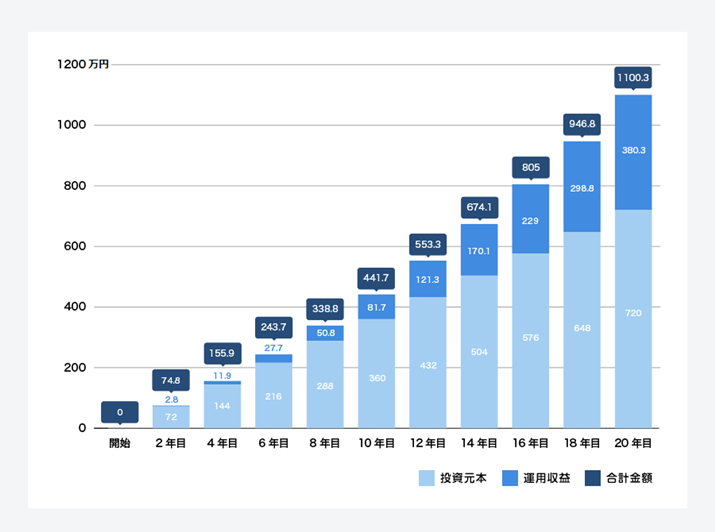Select the 504 principal bar segment
Image resolution: width=715 pixels, height=532 pixels.
click(x=479, y=351)
